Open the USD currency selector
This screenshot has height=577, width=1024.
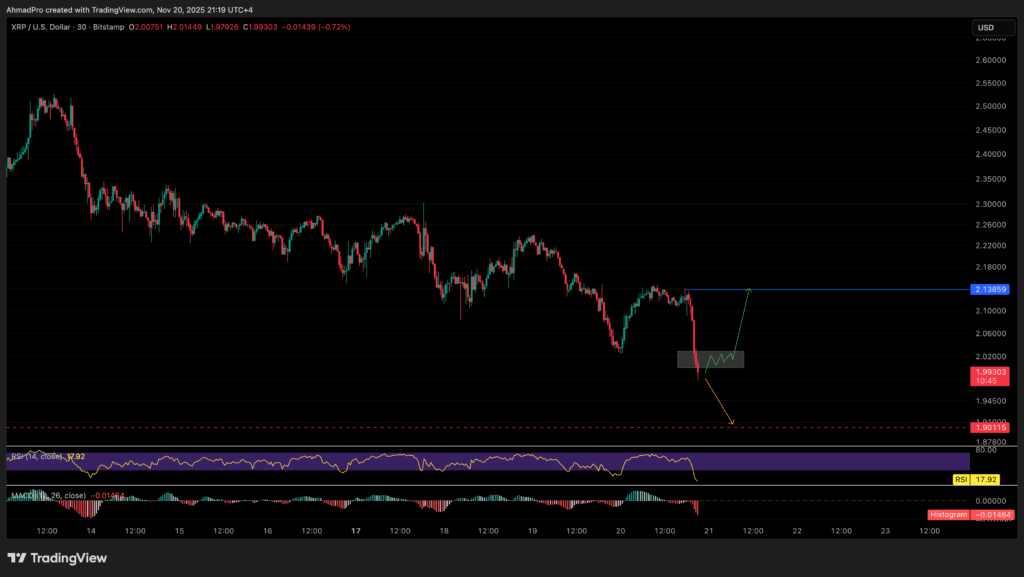986,27
